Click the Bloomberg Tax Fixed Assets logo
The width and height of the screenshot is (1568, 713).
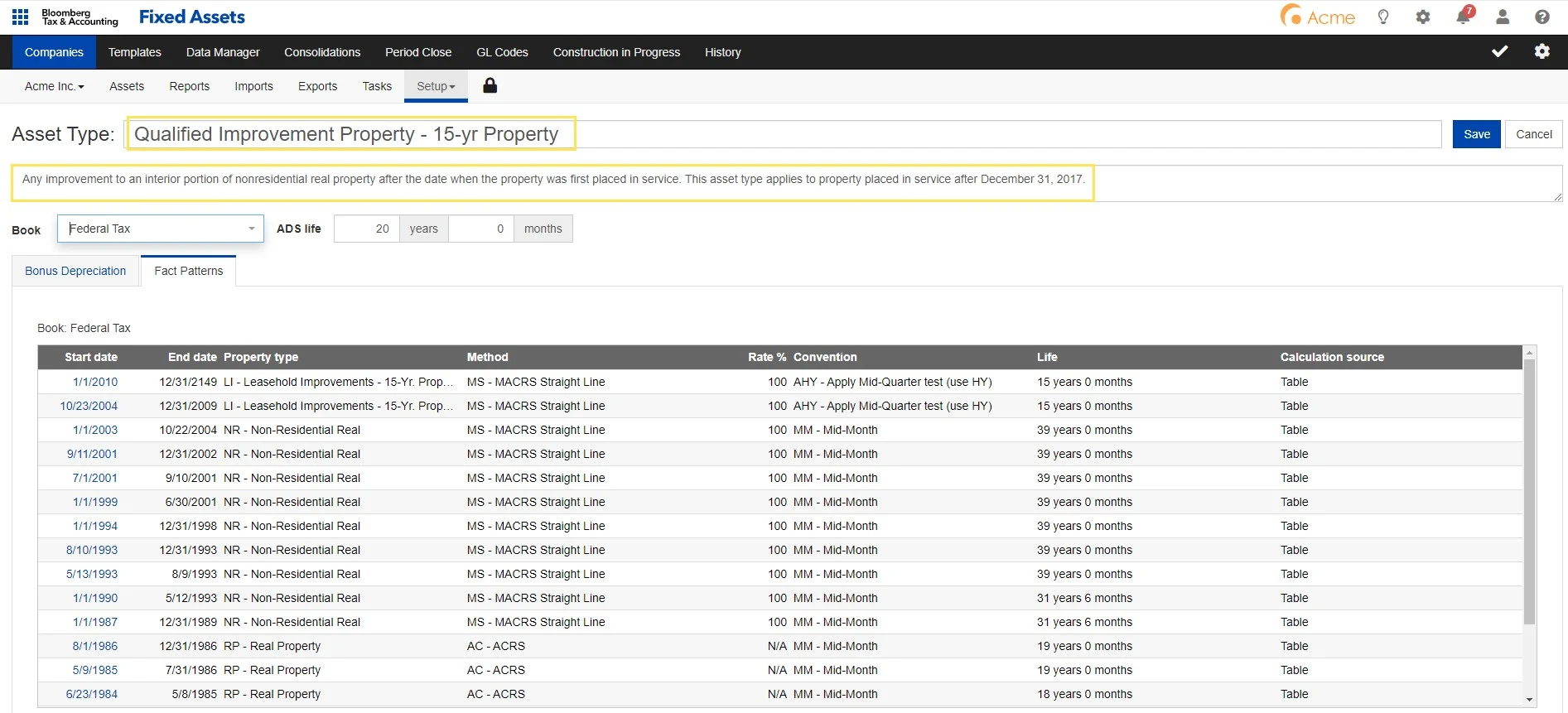[x=142, y=17]
